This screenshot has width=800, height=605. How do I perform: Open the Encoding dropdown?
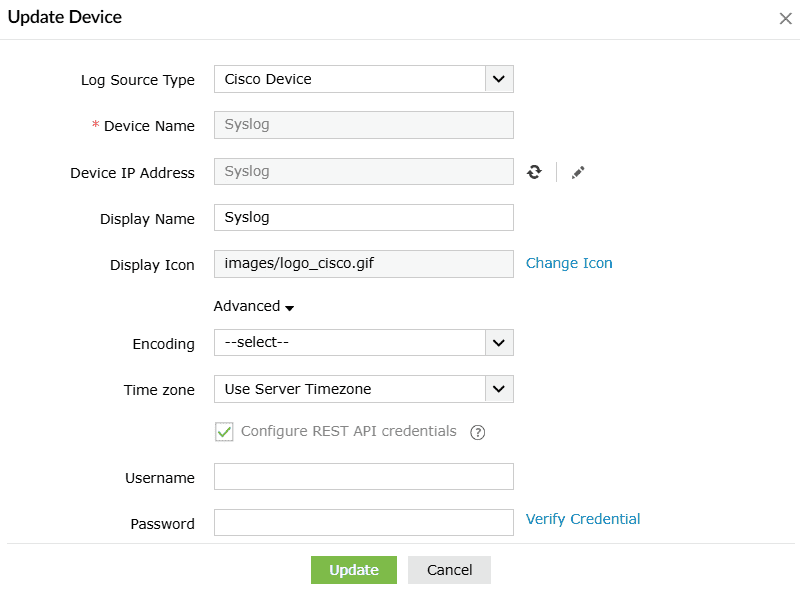[x=363, y=343]
